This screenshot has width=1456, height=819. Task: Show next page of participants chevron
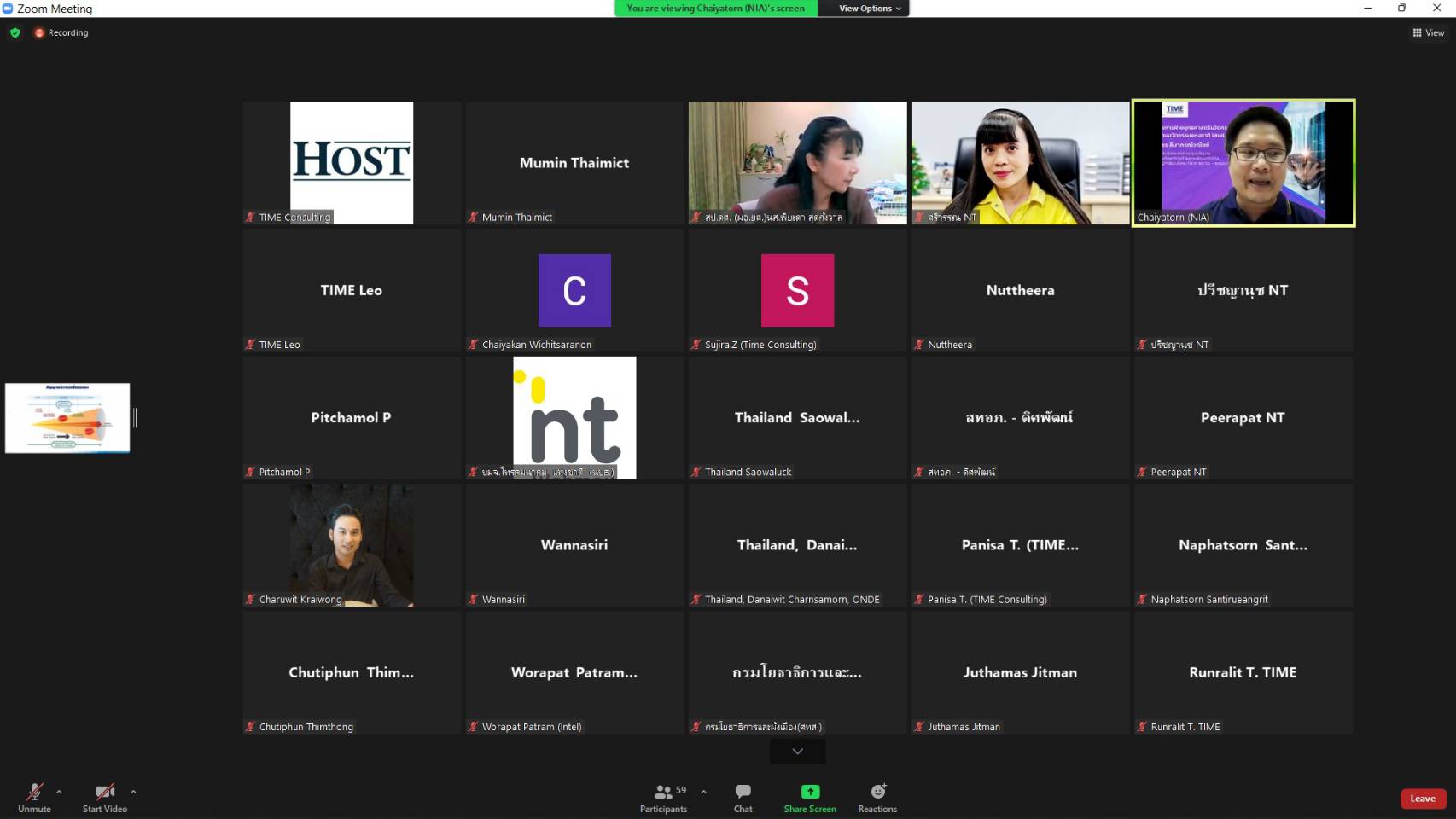pyautogui.click(x=797, y=752)
